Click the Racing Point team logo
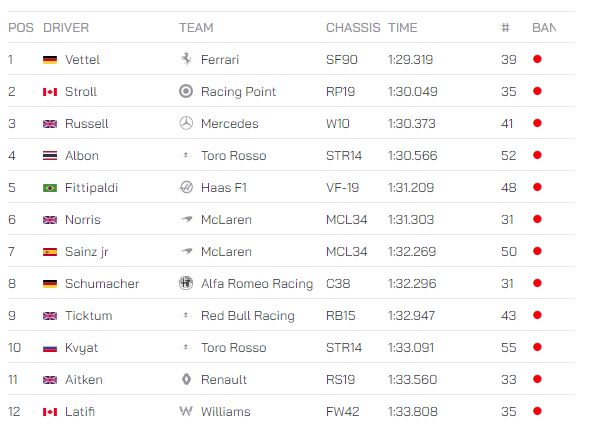The height and width of the screenshot is (426, 594). pos(186,91)
